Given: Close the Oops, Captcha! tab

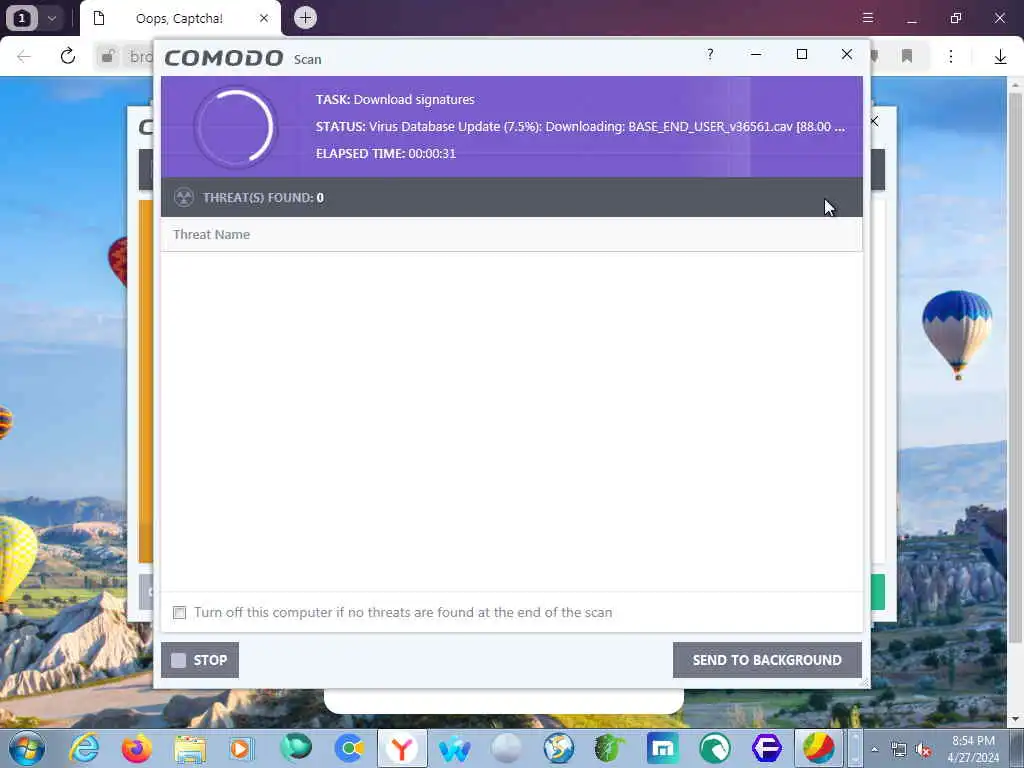Looking at the screenshot, I should coord(264,18).
